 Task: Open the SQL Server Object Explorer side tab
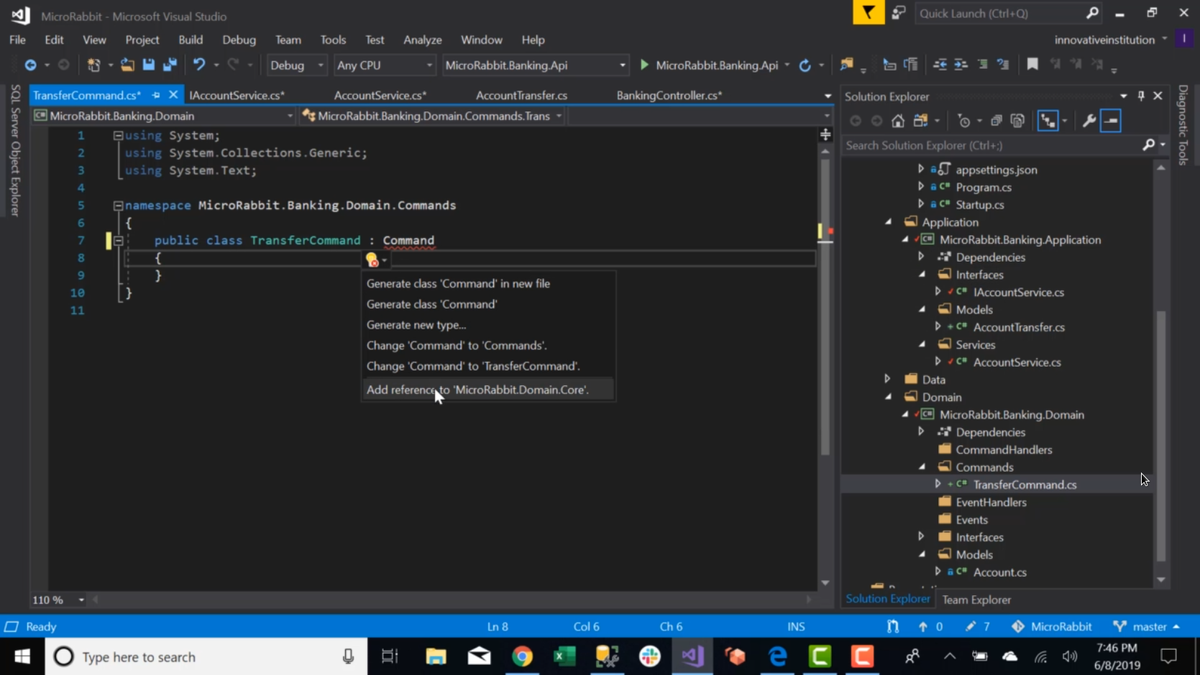15,150
